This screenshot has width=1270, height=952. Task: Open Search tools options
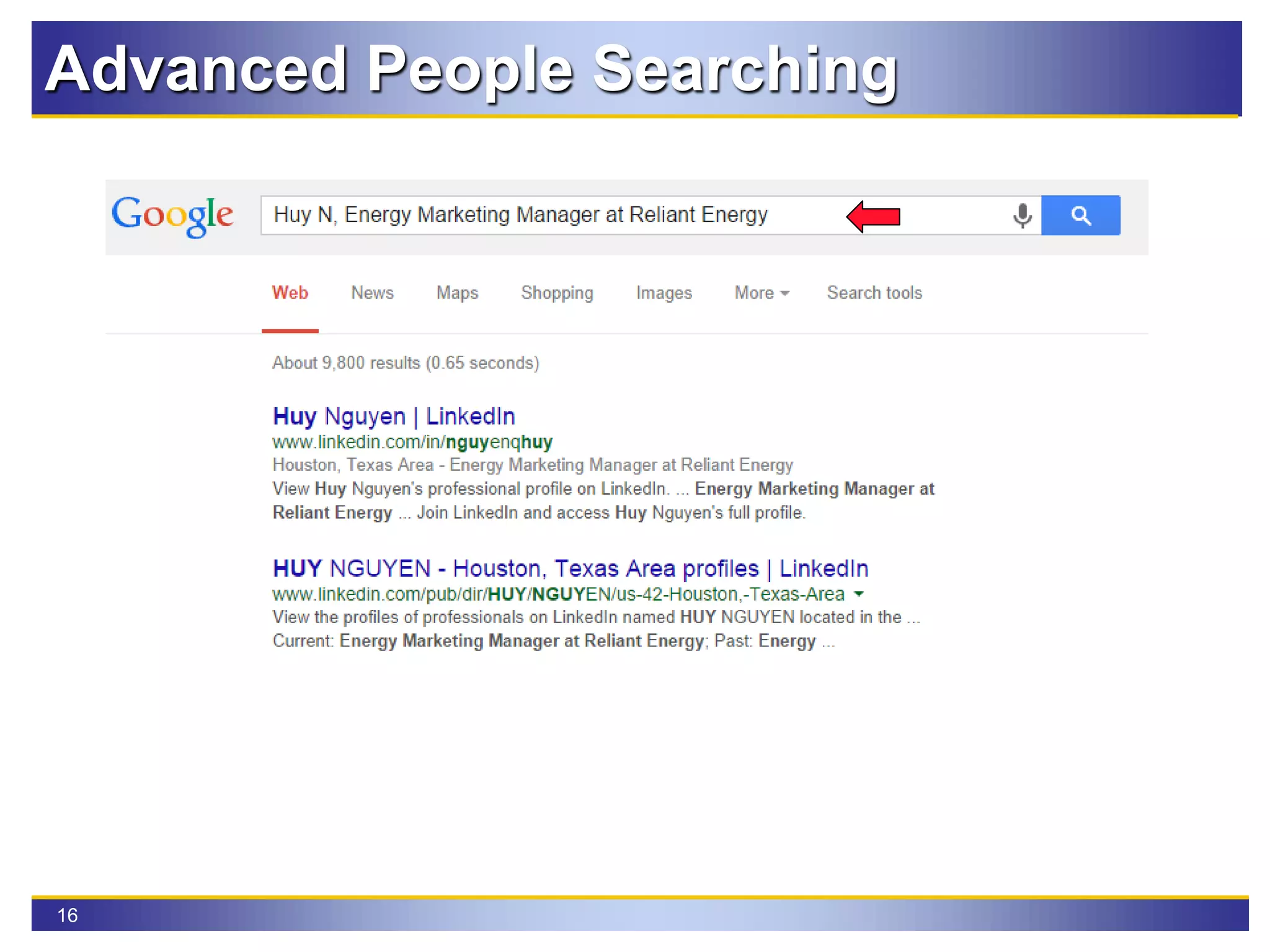pos(874,293)
